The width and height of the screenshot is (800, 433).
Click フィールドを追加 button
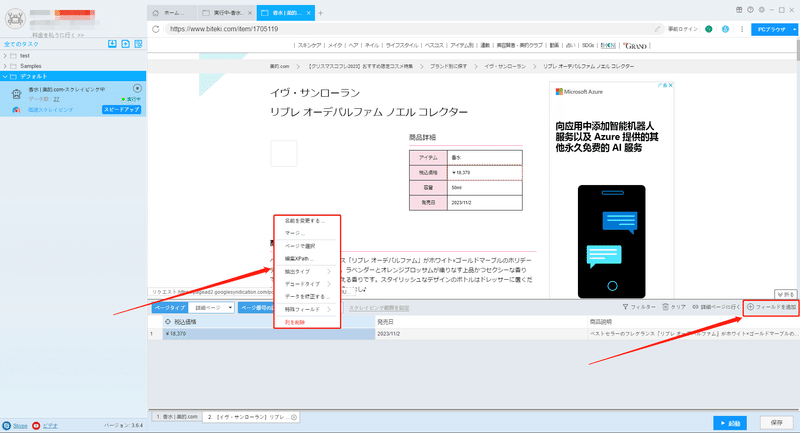pos(771,307)
